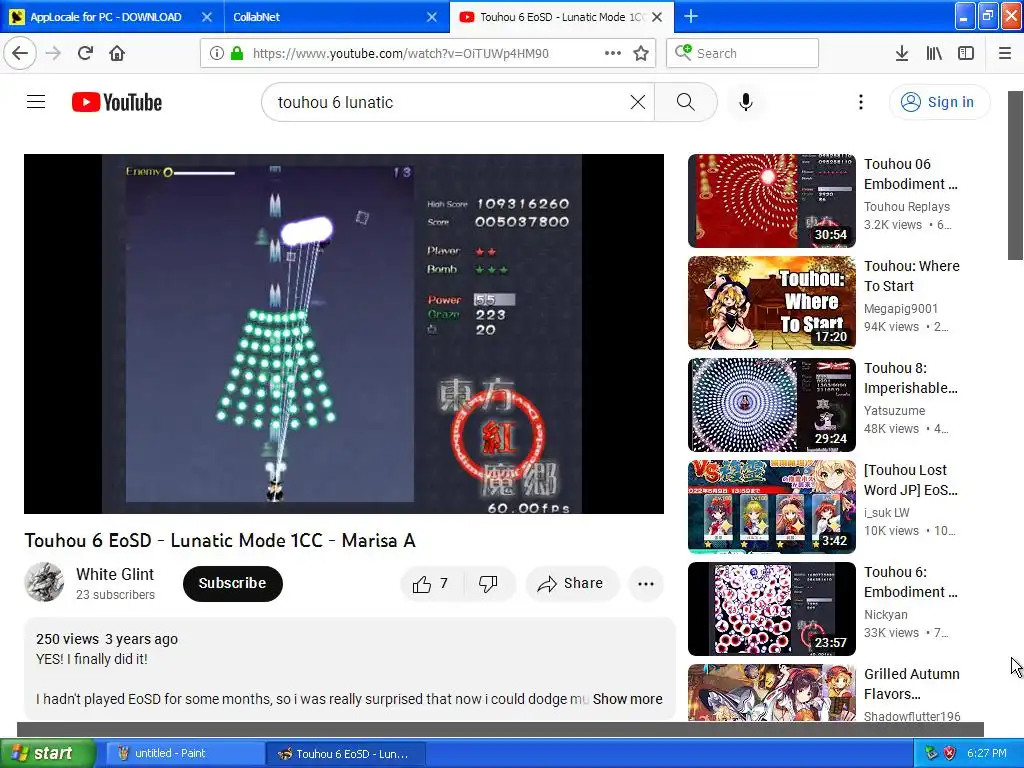The image size is (1024, 768).
Task: Click the 23 subscribers text
Action: (x=115, y=594)
